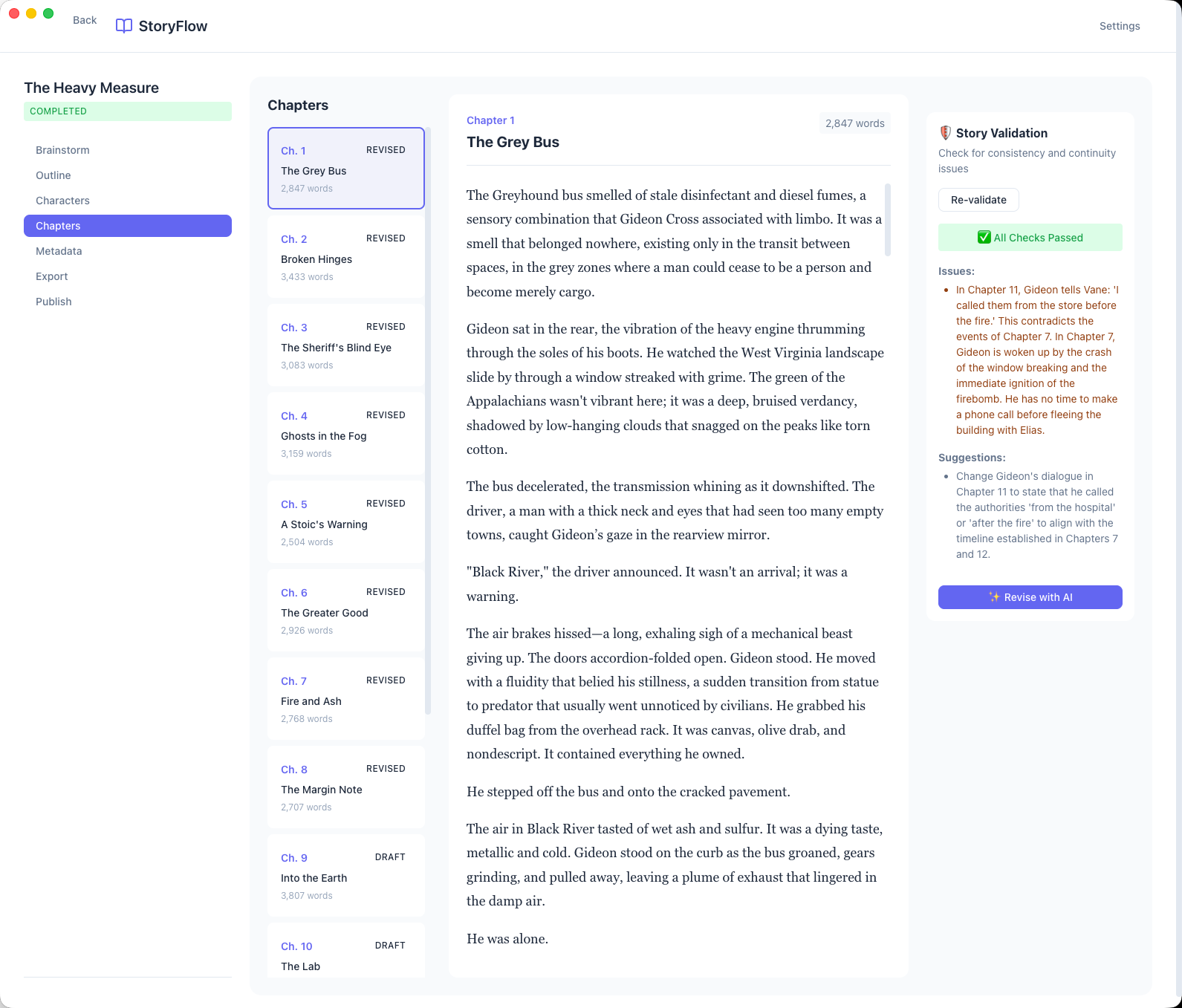
Task: Open chapter 7 Fire and Ash
Action: (345, 699)
